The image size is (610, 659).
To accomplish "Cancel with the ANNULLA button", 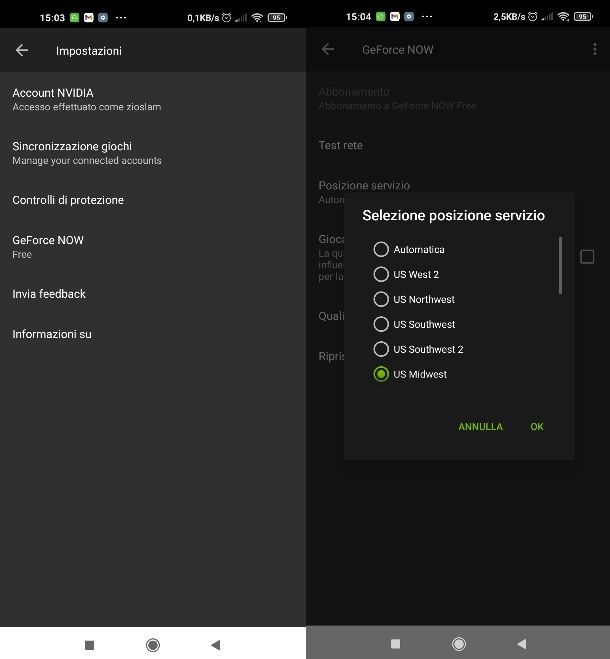I will coord(481,427).
